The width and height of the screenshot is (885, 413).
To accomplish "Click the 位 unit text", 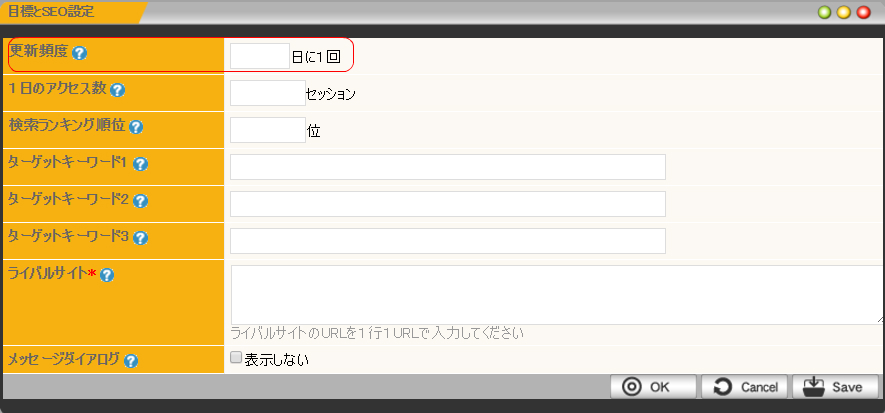I will pos(314,131).
